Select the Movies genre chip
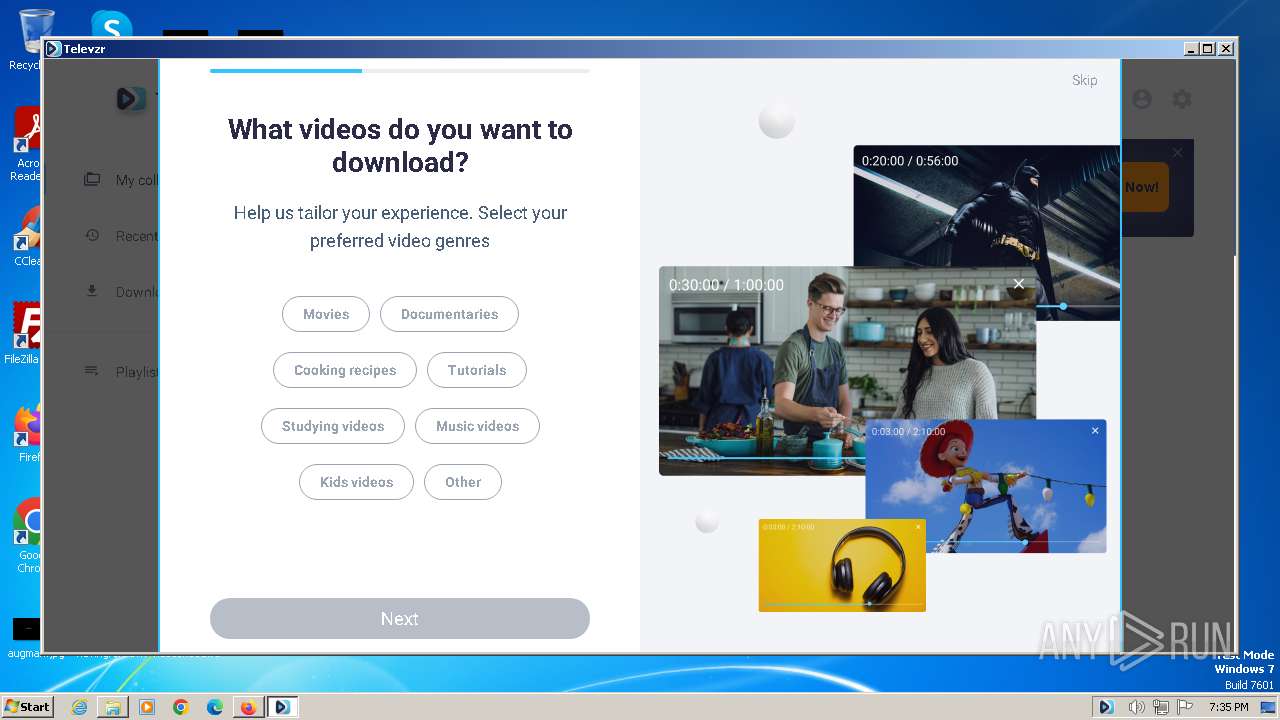This screenshot has width=1280, height=720. point(326,314)
